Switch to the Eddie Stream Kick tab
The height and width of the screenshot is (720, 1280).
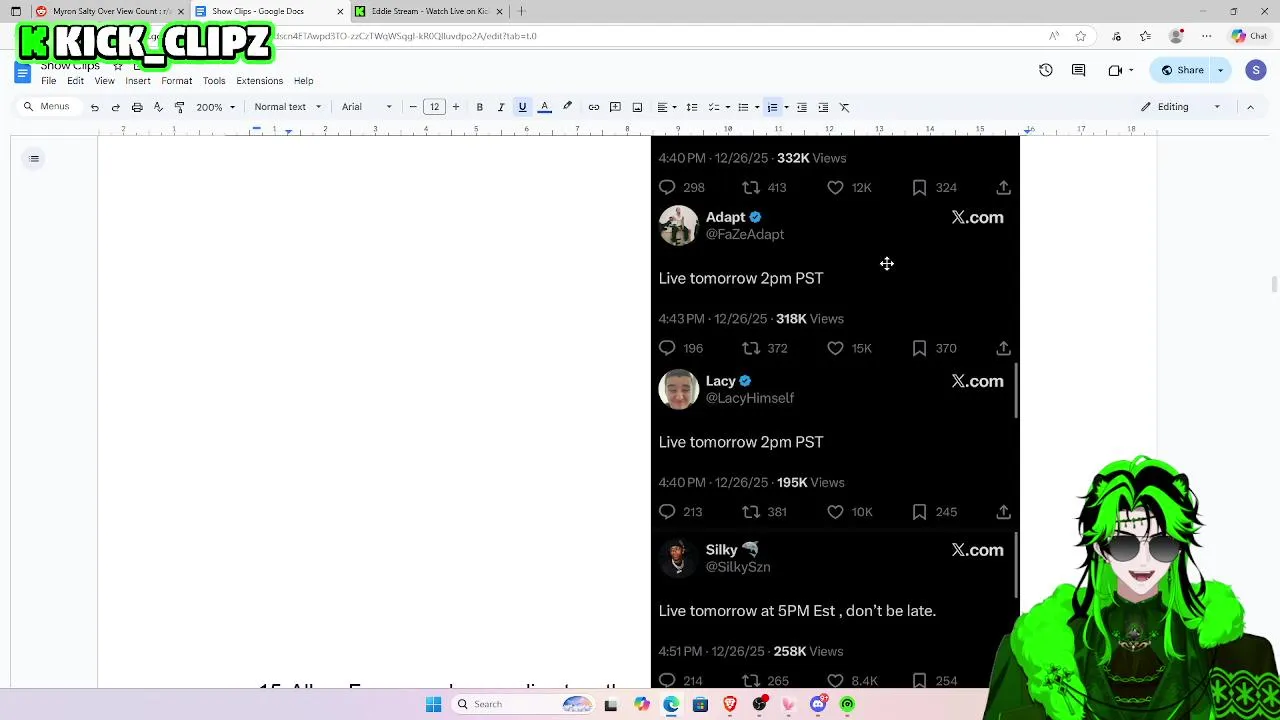pyautogui.click(x=428, y=11)
